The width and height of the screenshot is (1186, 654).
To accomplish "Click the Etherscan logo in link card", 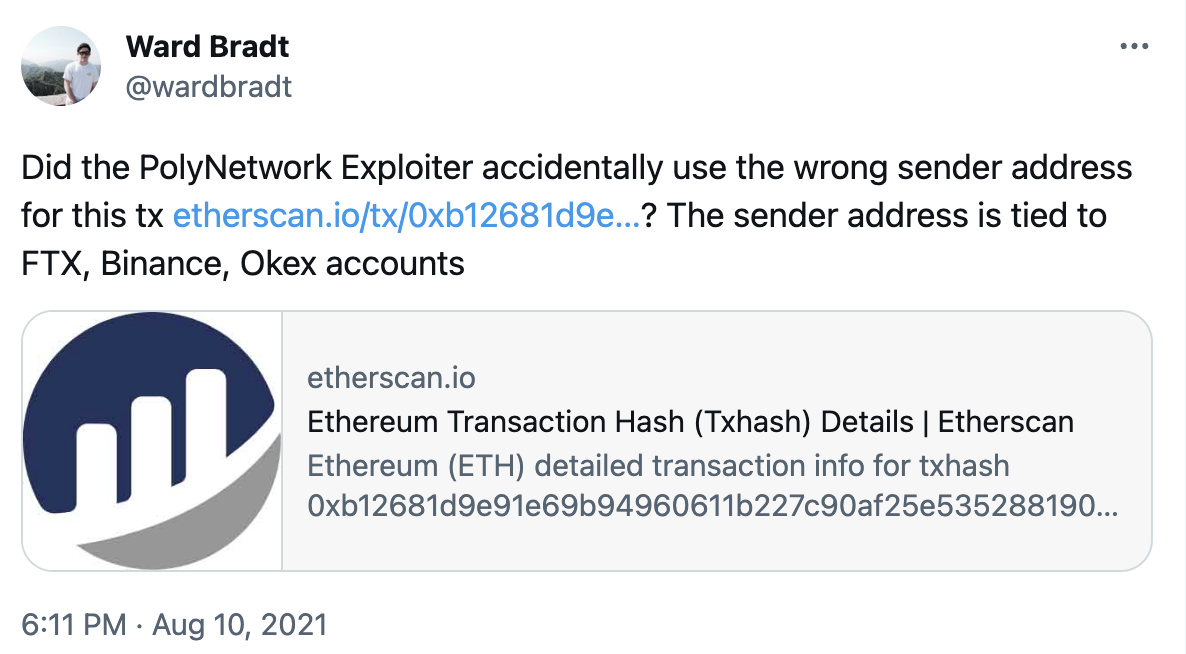I will pyautogui.click(x=152, y=441).
